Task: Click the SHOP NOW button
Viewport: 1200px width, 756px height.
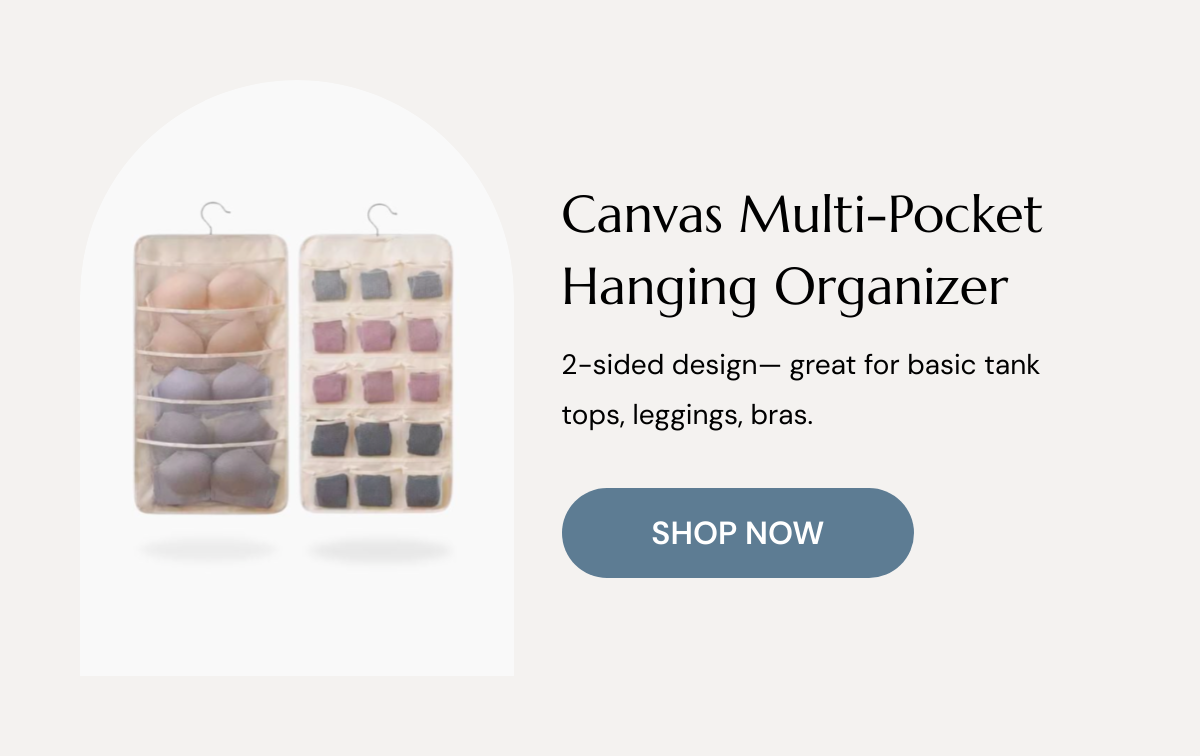Action: [x=737, y=533]
